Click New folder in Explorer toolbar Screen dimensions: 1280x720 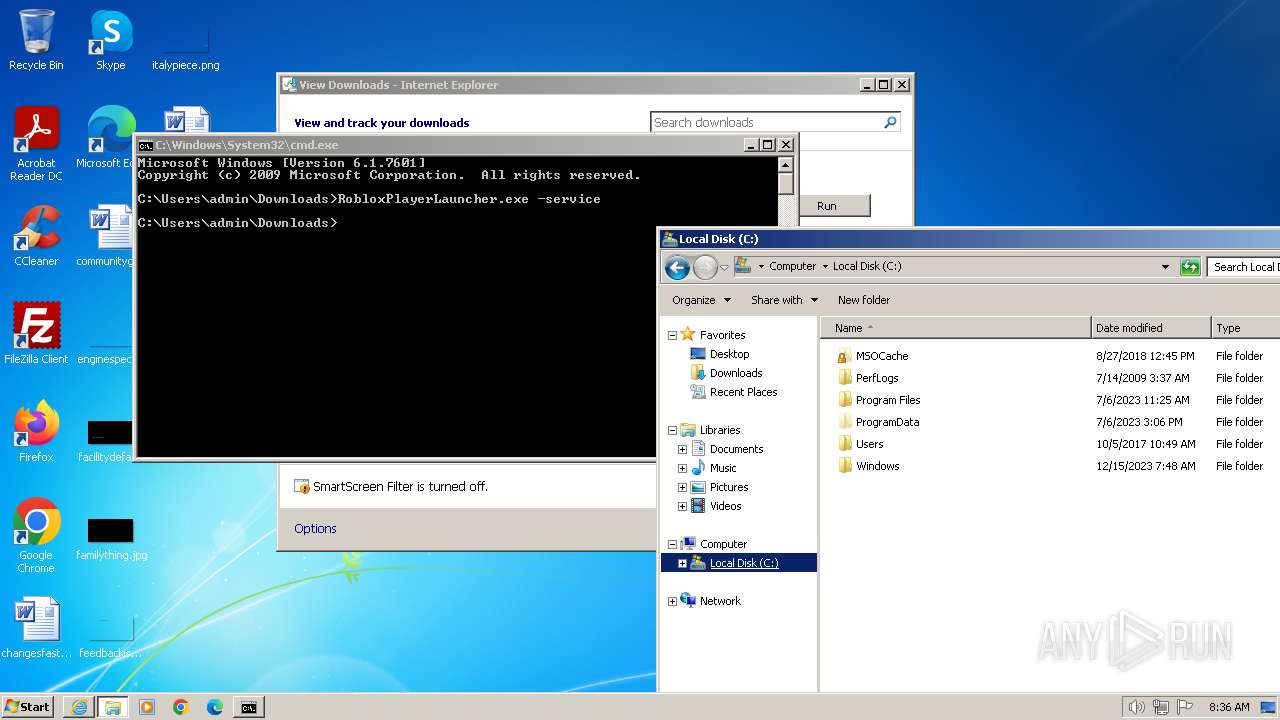point(864,300)
